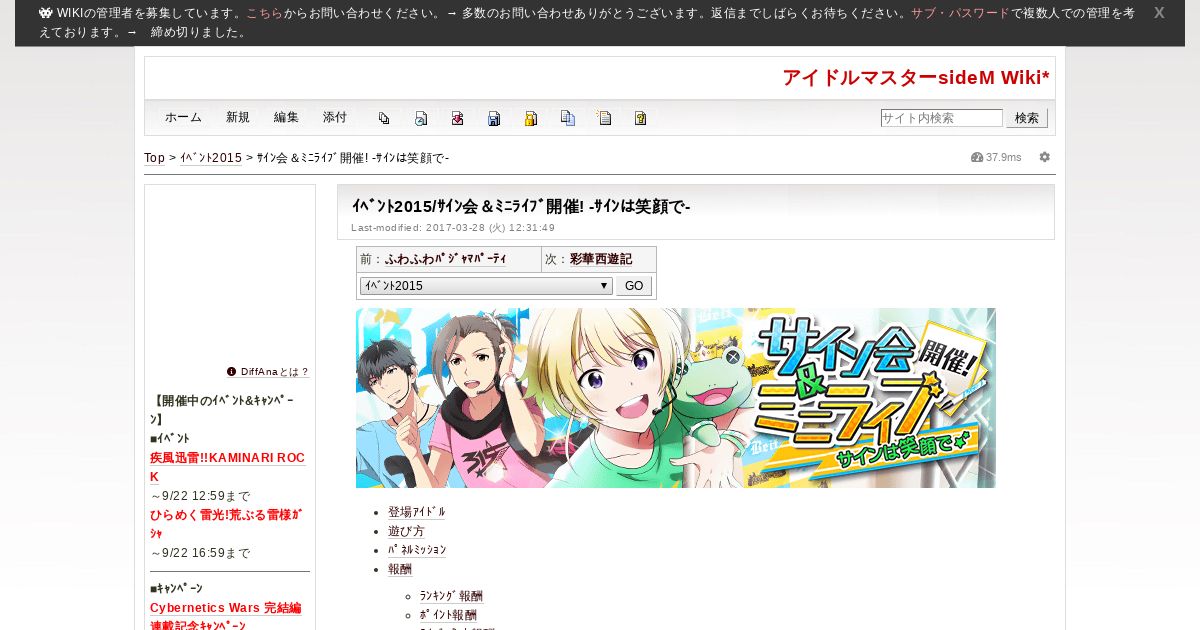This screenshot has height=630, width=1200.
Task: Click the サイン会＆ミニライブ event banner image
Action: (676, 398)
